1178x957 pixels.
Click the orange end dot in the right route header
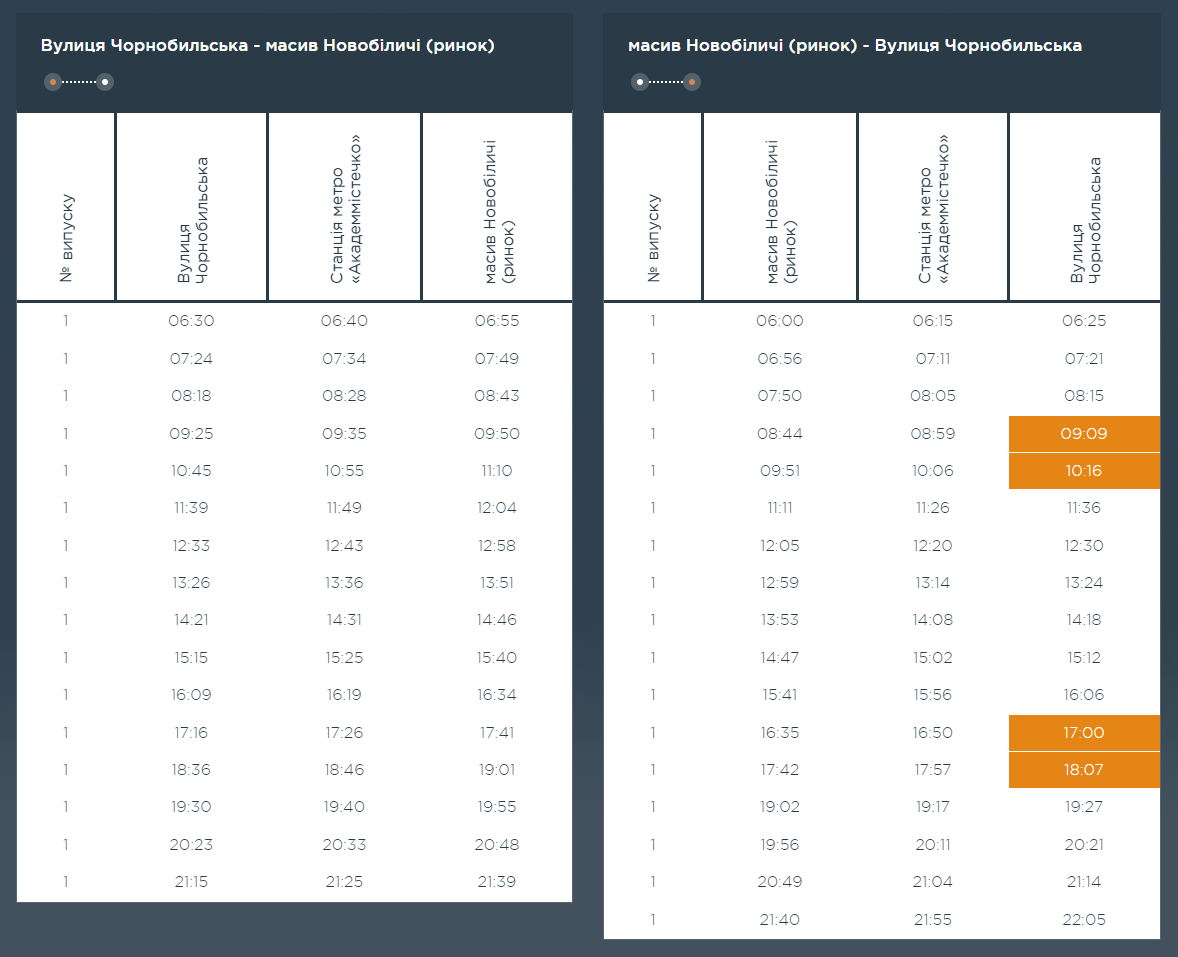(691, 82)
